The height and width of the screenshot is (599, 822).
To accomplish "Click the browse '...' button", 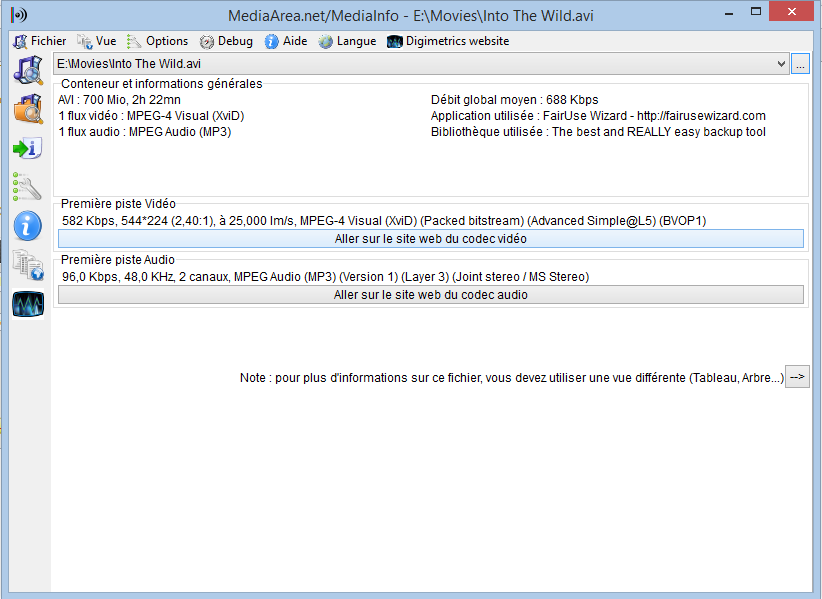I will [x=800, y=64].
